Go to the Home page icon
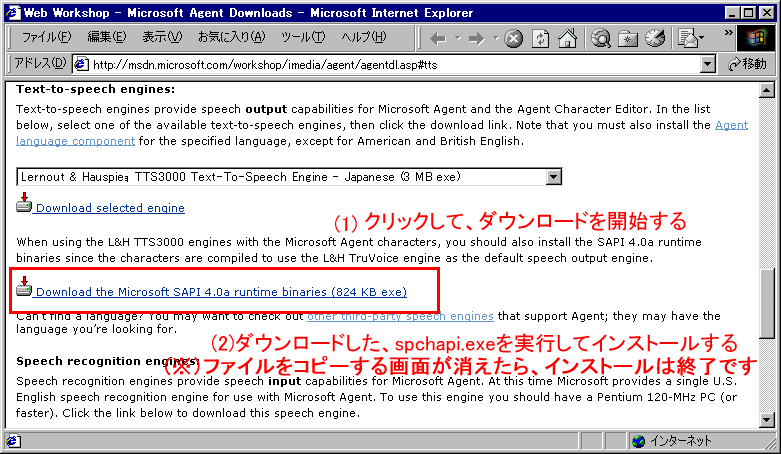The height and width of the screenshot is (454, 781). tap(567, 38)
